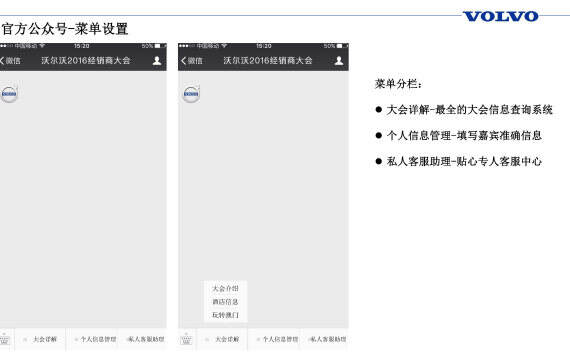Click bullet 个人信息管理-填写嘉宾准确信息
The height and width of the screenshot is (360, 570).
point(459,136)
